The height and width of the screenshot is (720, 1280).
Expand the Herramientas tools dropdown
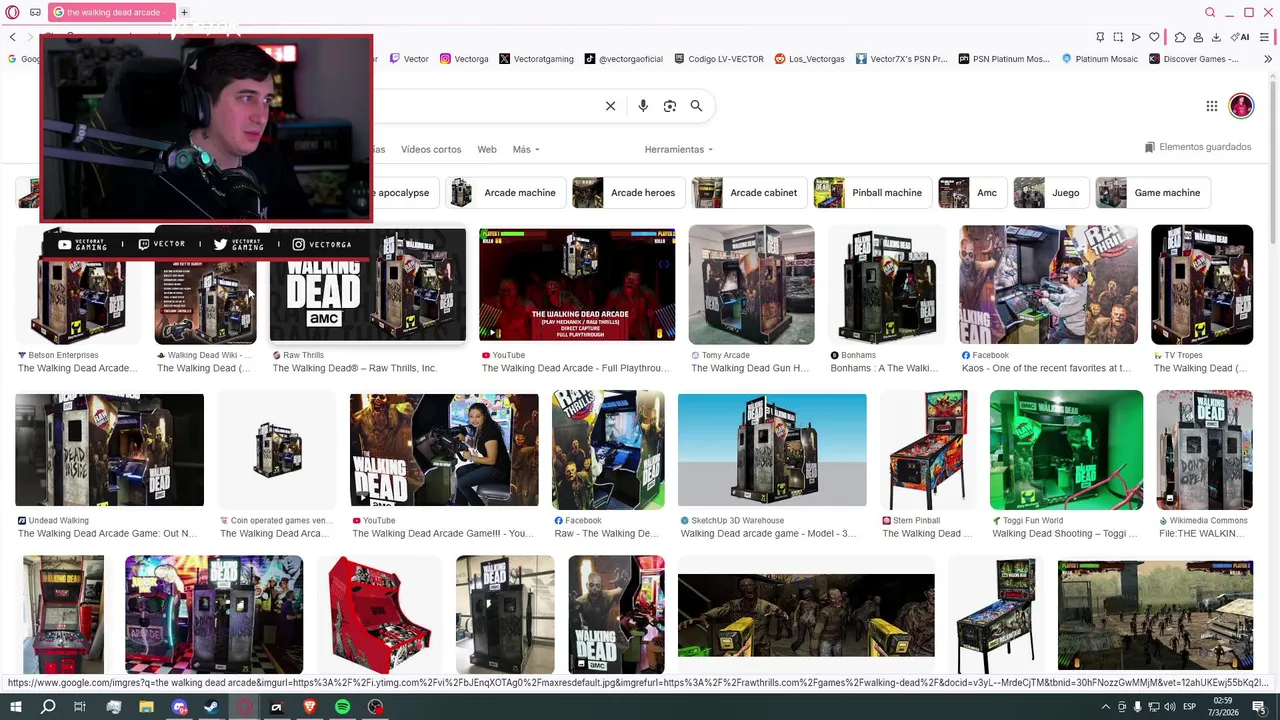point(679,149)
